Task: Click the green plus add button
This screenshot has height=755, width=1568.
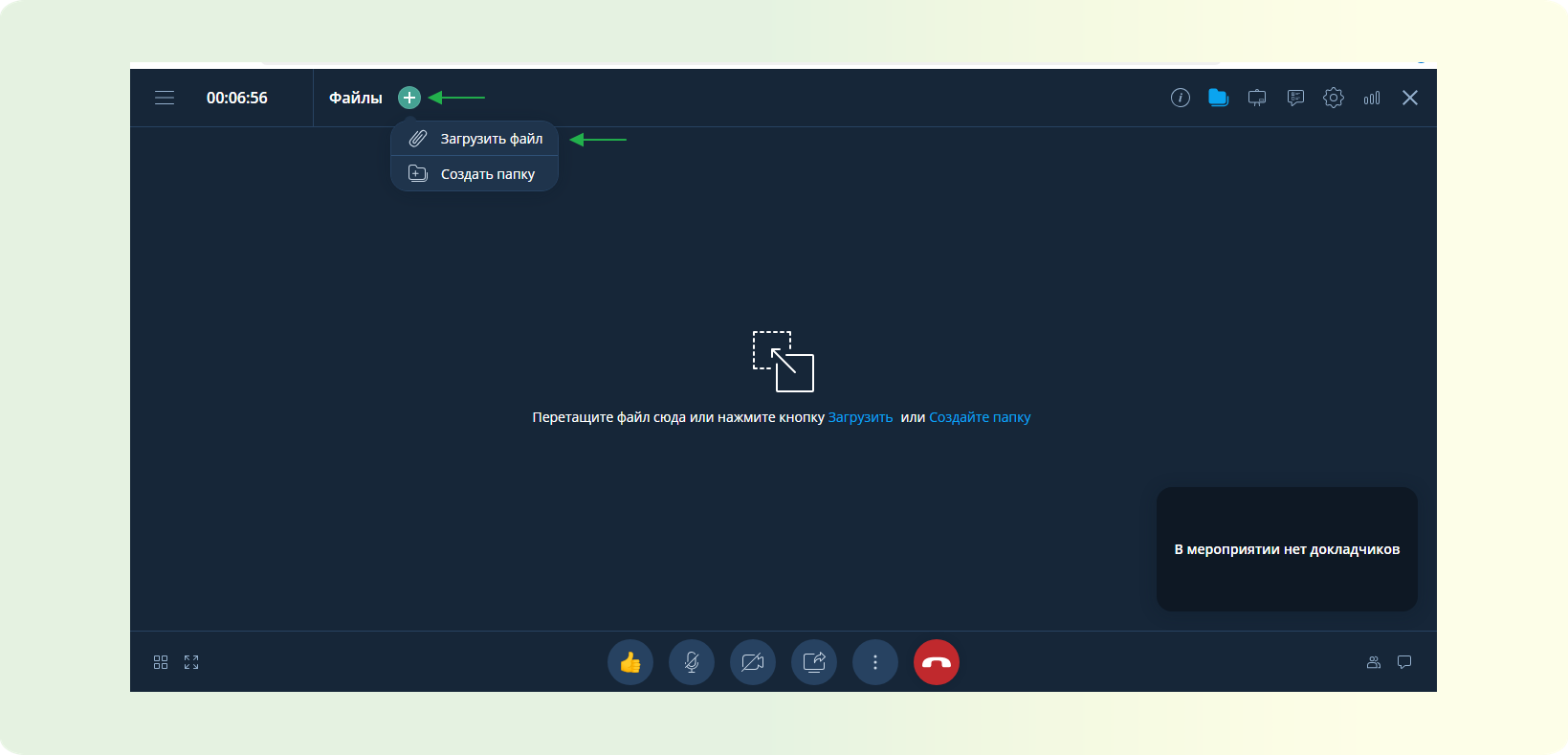Action: click(409, 98)
